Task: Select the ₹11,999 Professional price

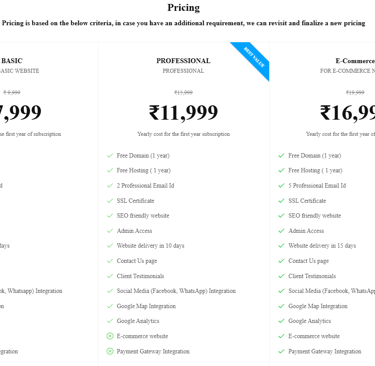Action: click(x=183, y=112)
